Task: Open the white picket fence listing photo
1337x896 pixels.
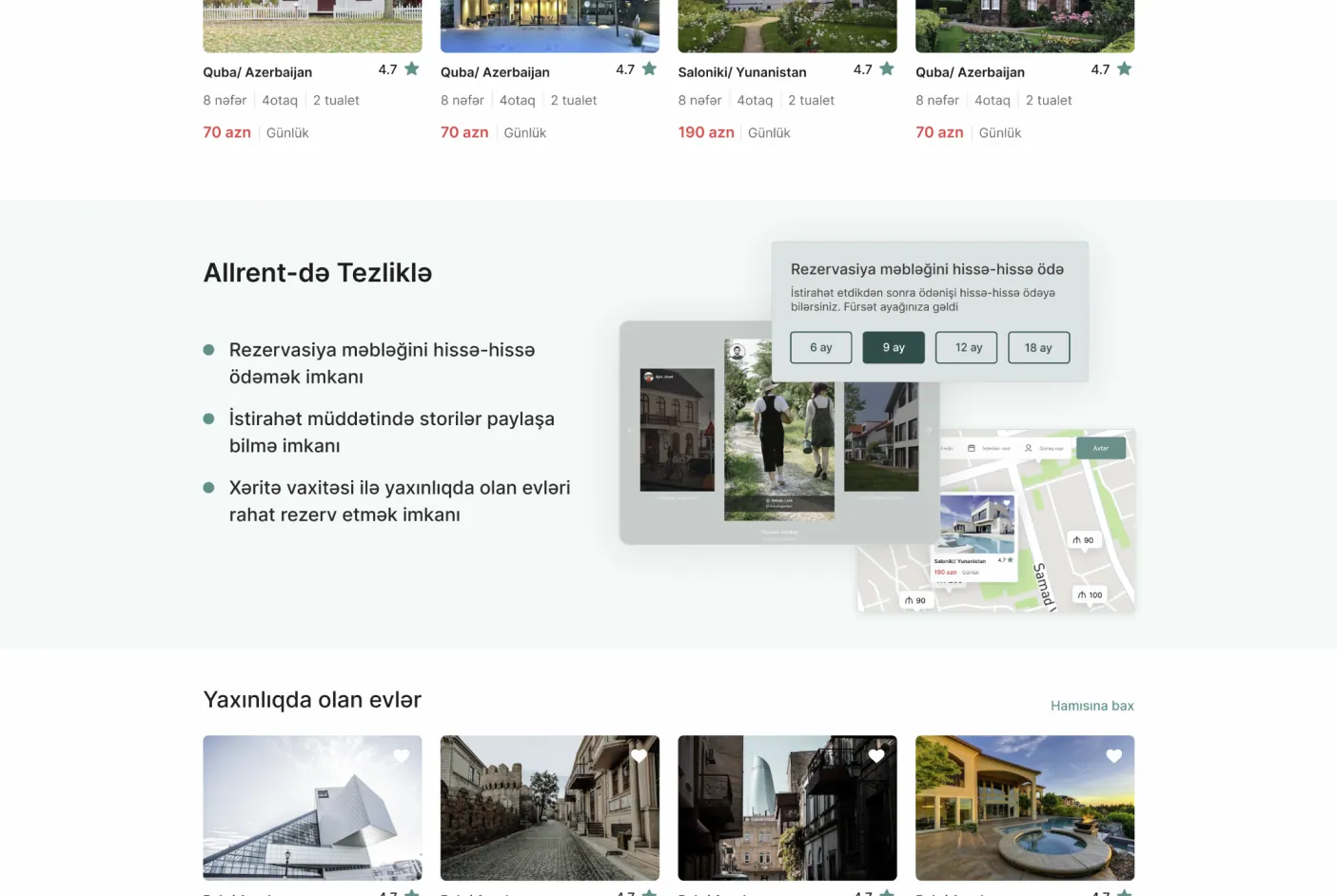Action: (312, 26)
